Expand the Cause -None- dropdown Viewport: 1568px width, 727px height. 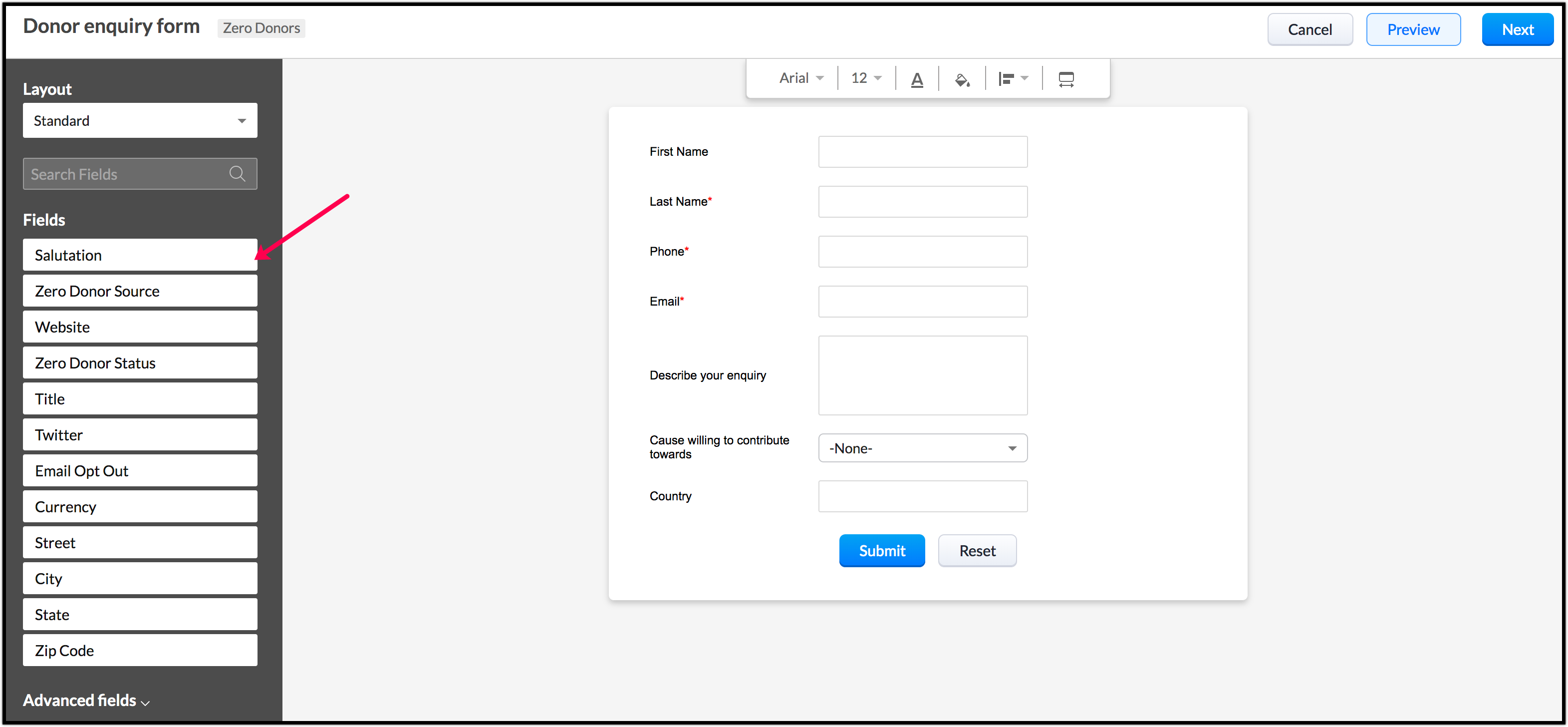922,448
